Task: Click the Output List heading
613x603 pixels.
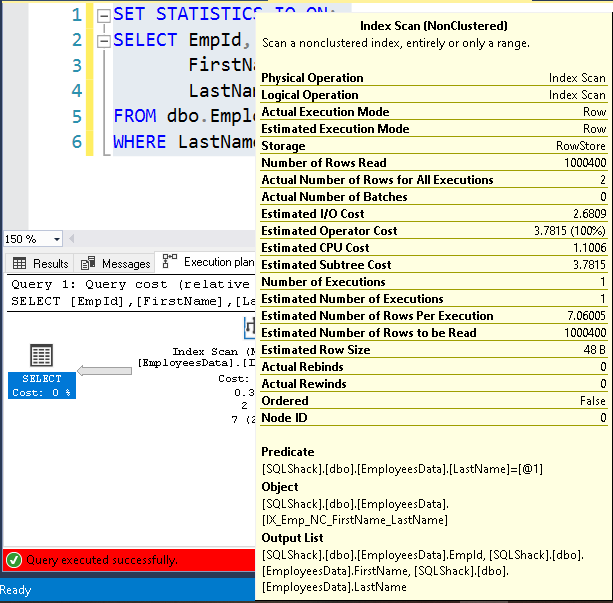Action: point(292,538)
